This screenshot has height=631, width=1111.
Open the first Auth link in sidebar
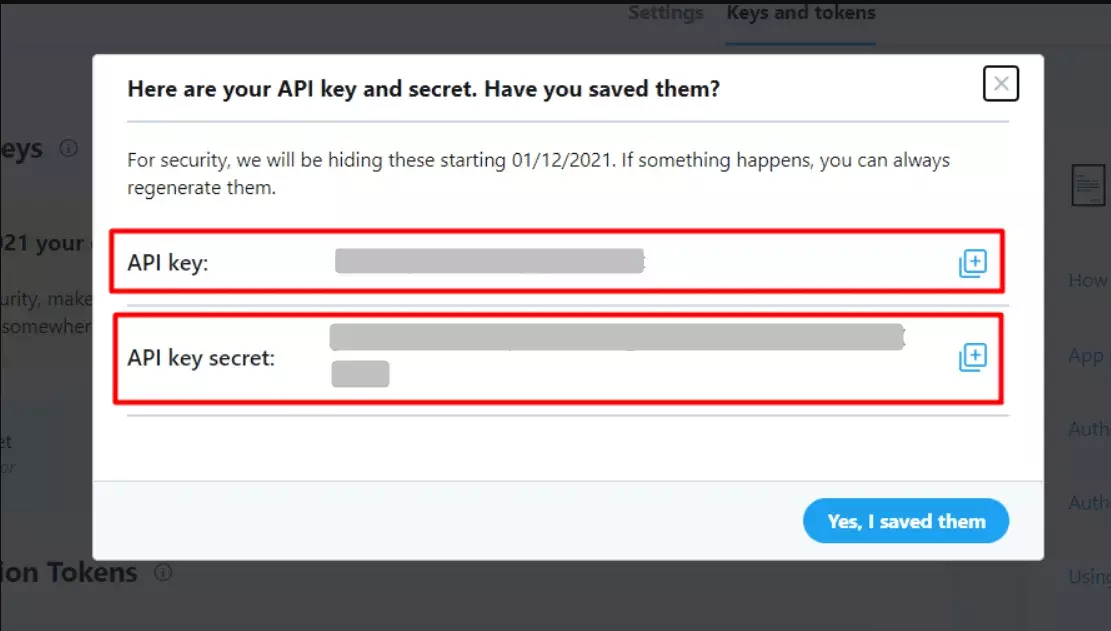(x=1088, y=428)
